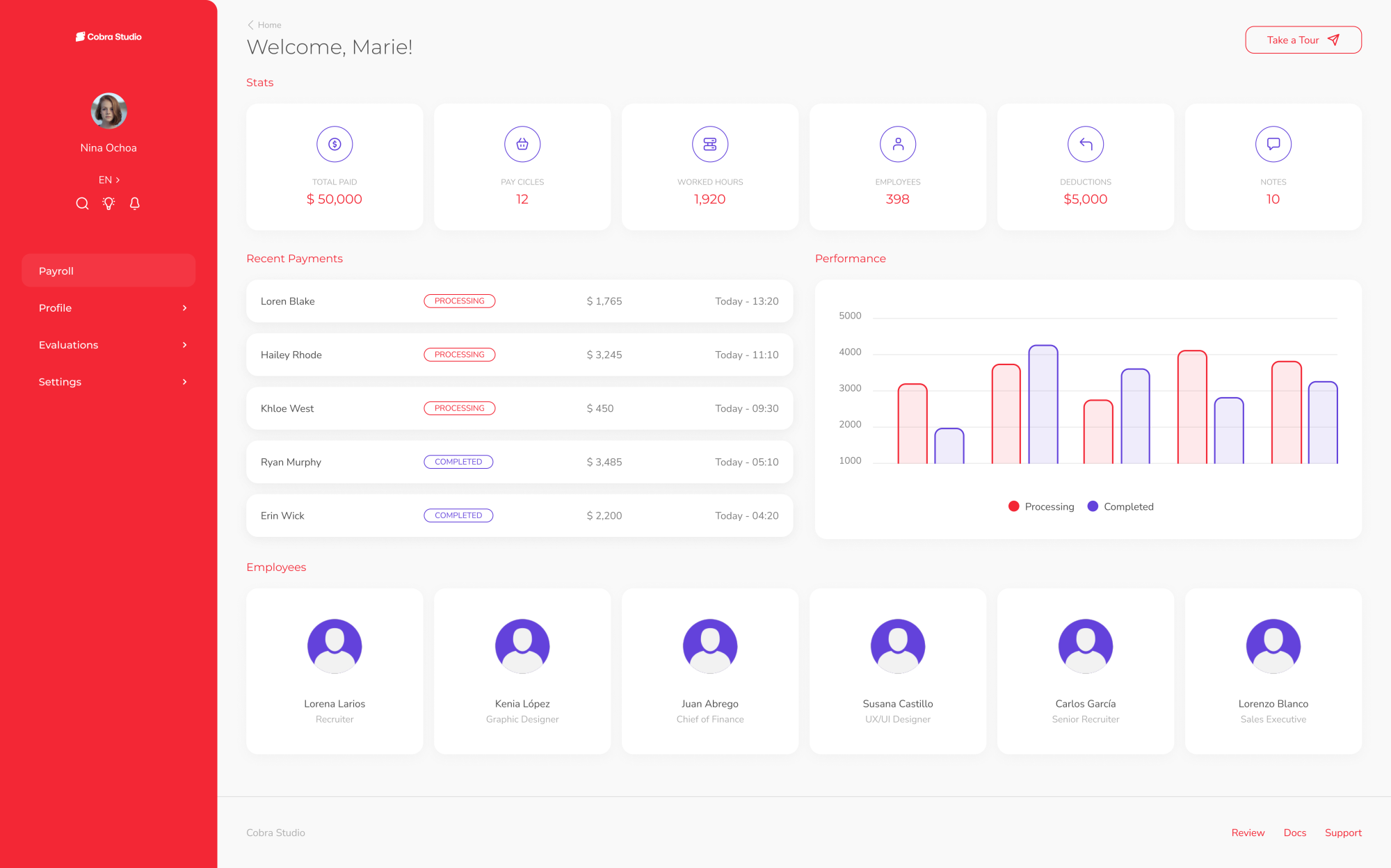
Task: Click Lorena Larios avatar icon
Action: tap(335, 646)
